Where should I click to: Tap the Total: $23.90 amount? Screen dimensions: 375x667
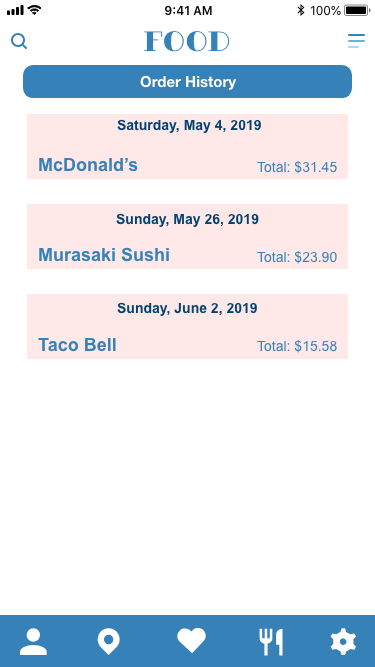pos(297,257)
